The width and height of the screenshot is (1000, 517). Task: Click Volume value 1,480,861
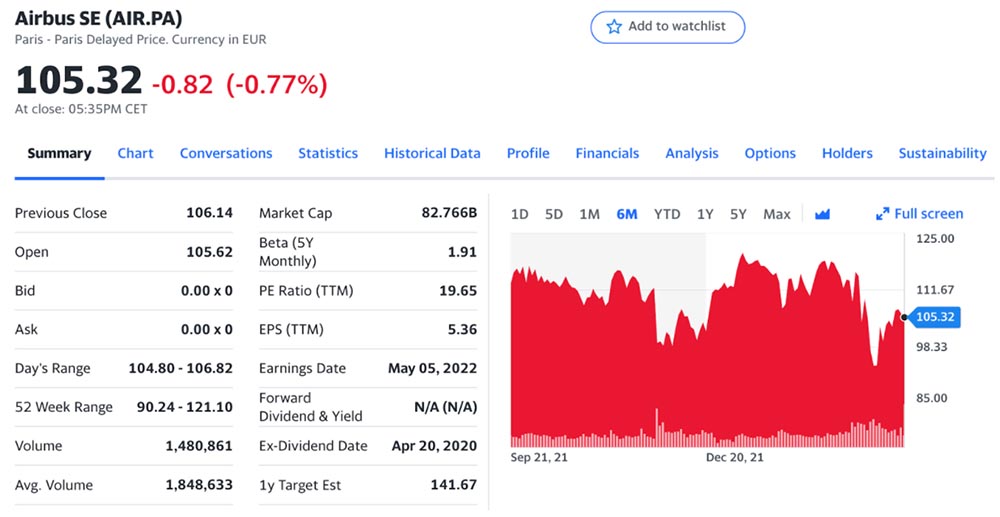(x=199, y=446)
